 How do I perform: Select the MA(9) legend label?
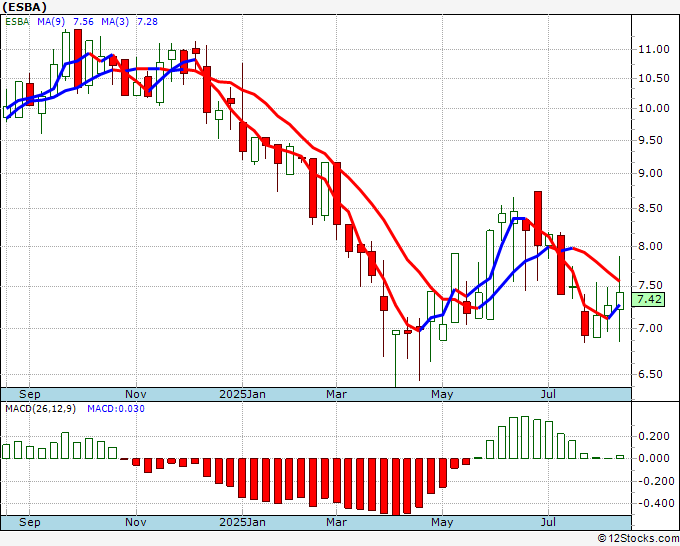[51, 21]
